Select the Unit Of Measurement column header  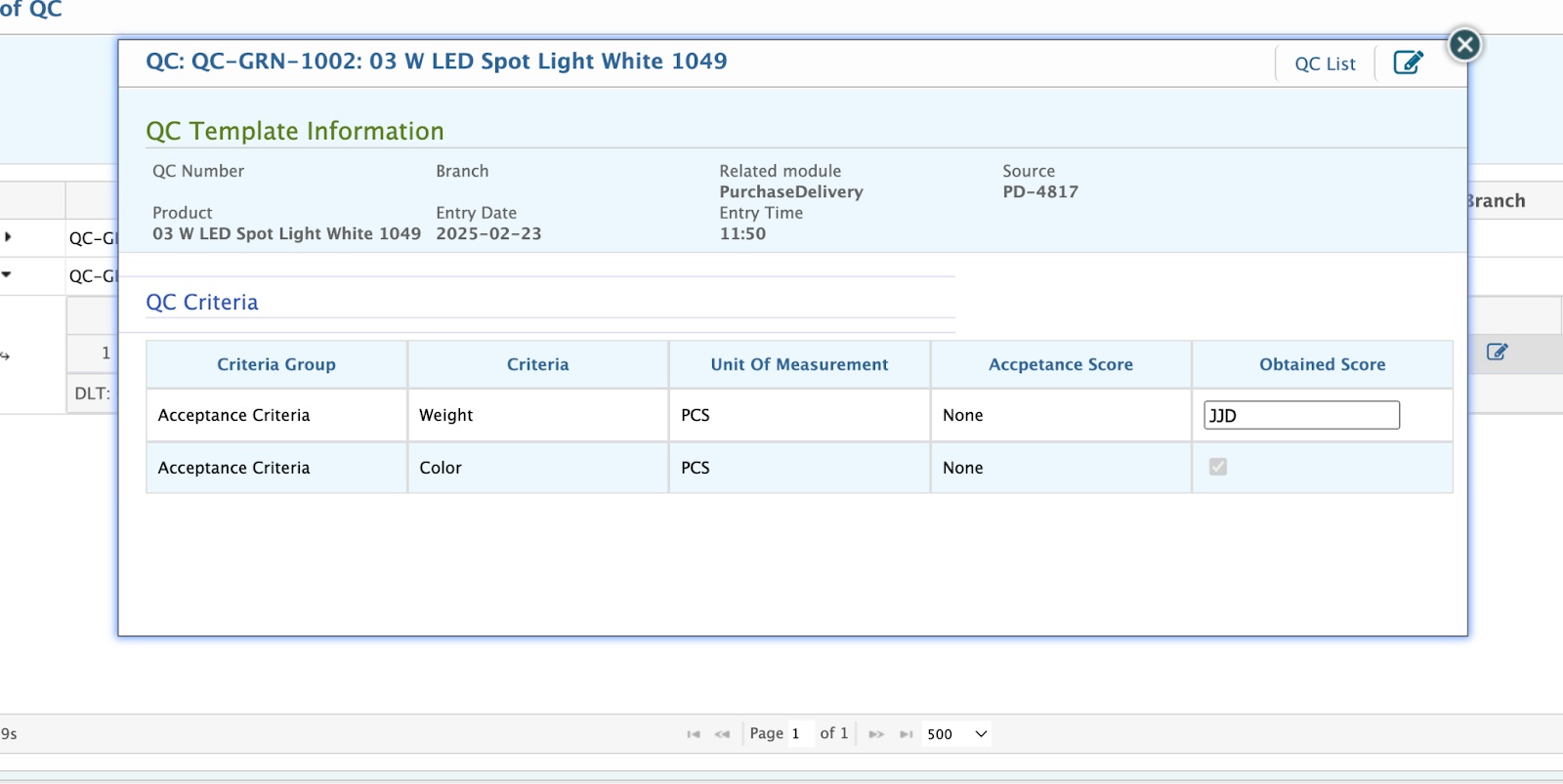(799, 364)
